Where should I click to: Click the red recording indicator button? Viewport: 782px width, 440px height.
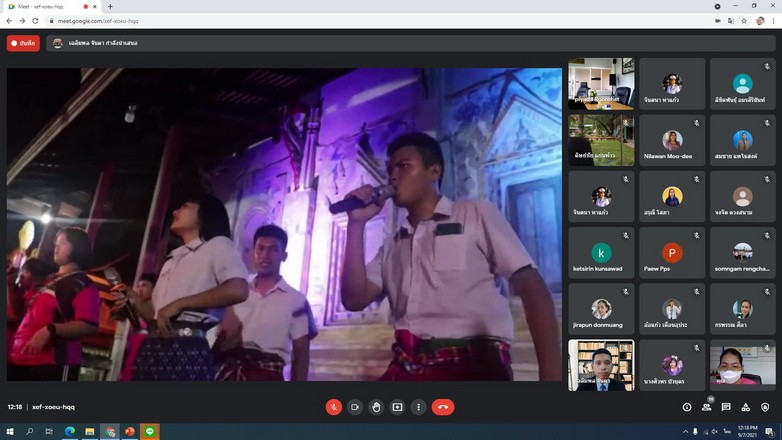[x=23, y=43]
